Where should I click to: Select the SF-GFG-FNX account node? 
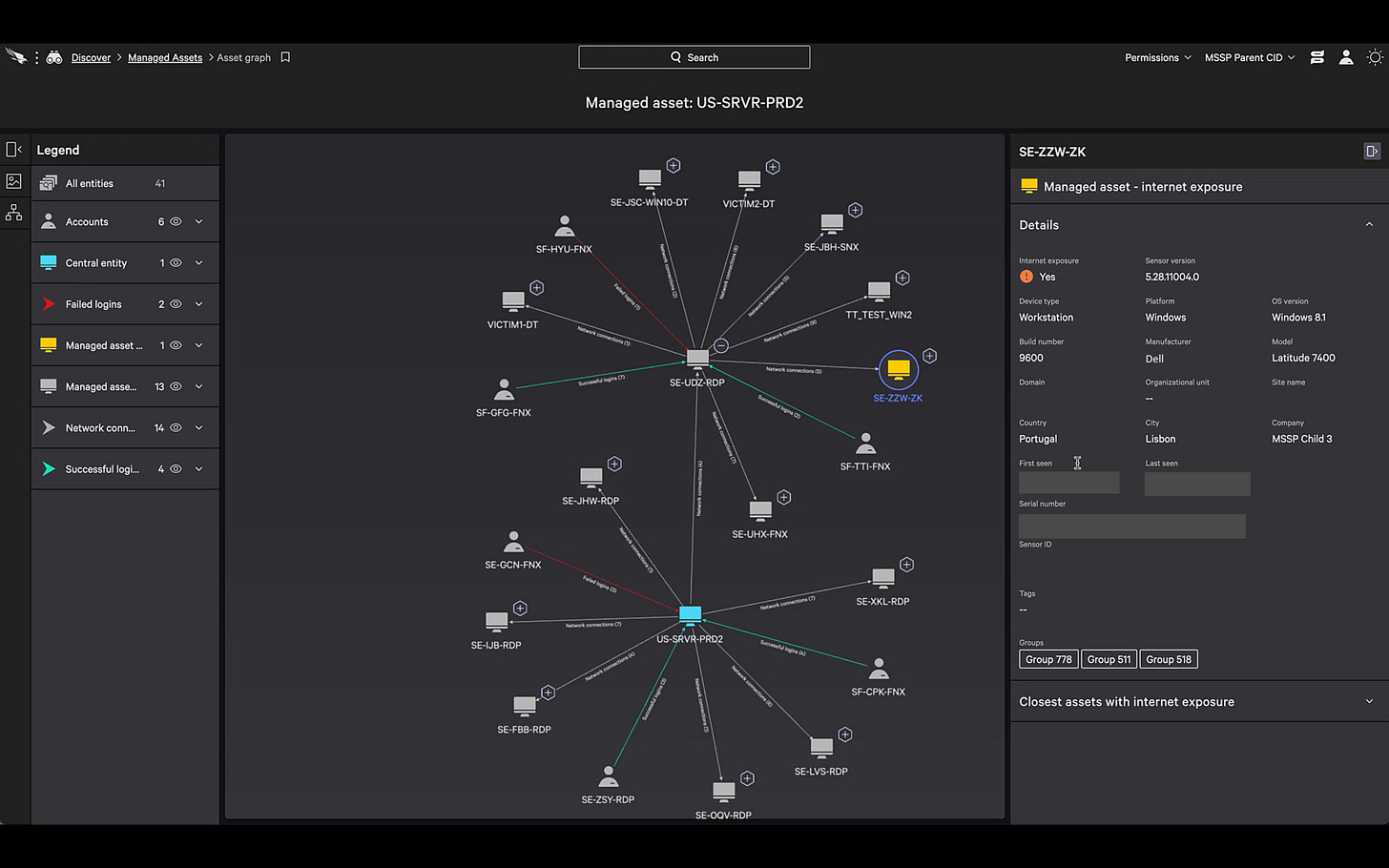(x=504, y=390)
